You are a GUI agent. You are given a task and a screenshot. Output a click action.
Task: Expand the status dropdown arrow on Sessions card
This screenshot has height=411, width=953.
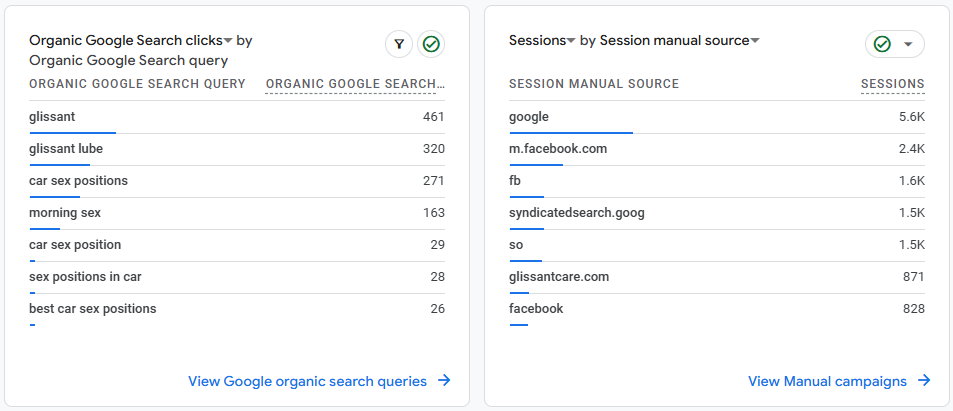(908, 44)
